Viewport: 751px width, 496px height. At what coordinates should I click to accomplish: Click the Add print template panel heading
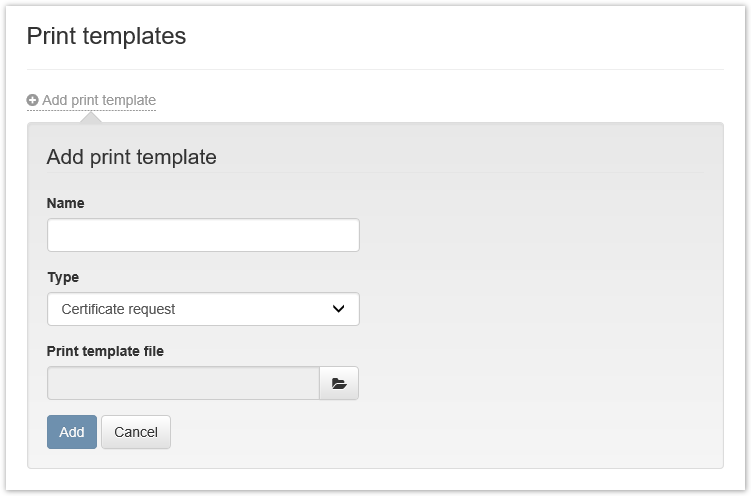132,157
